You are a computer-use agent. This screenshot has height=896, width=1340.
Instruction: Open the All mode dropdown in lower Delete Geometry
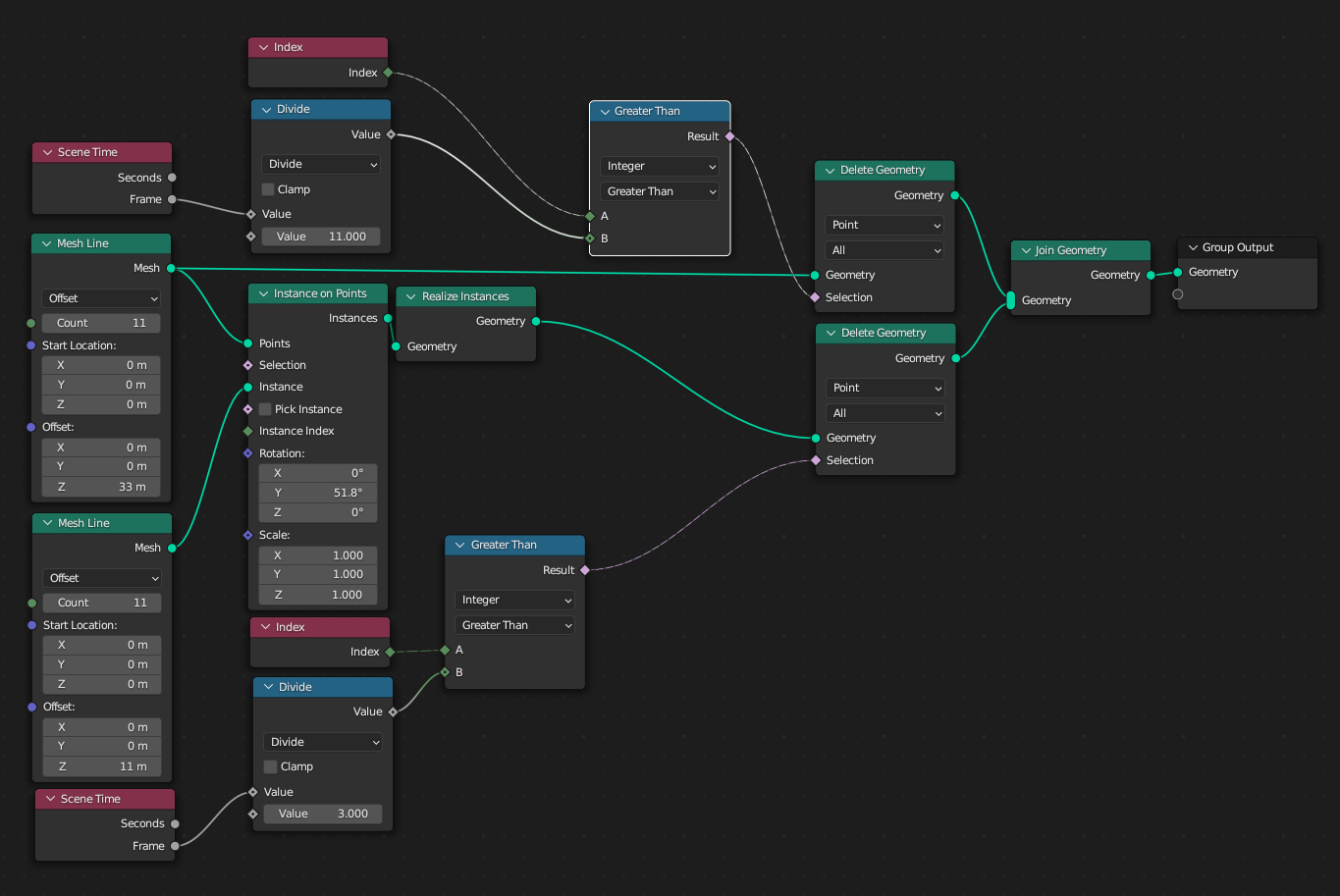[885, 413]
